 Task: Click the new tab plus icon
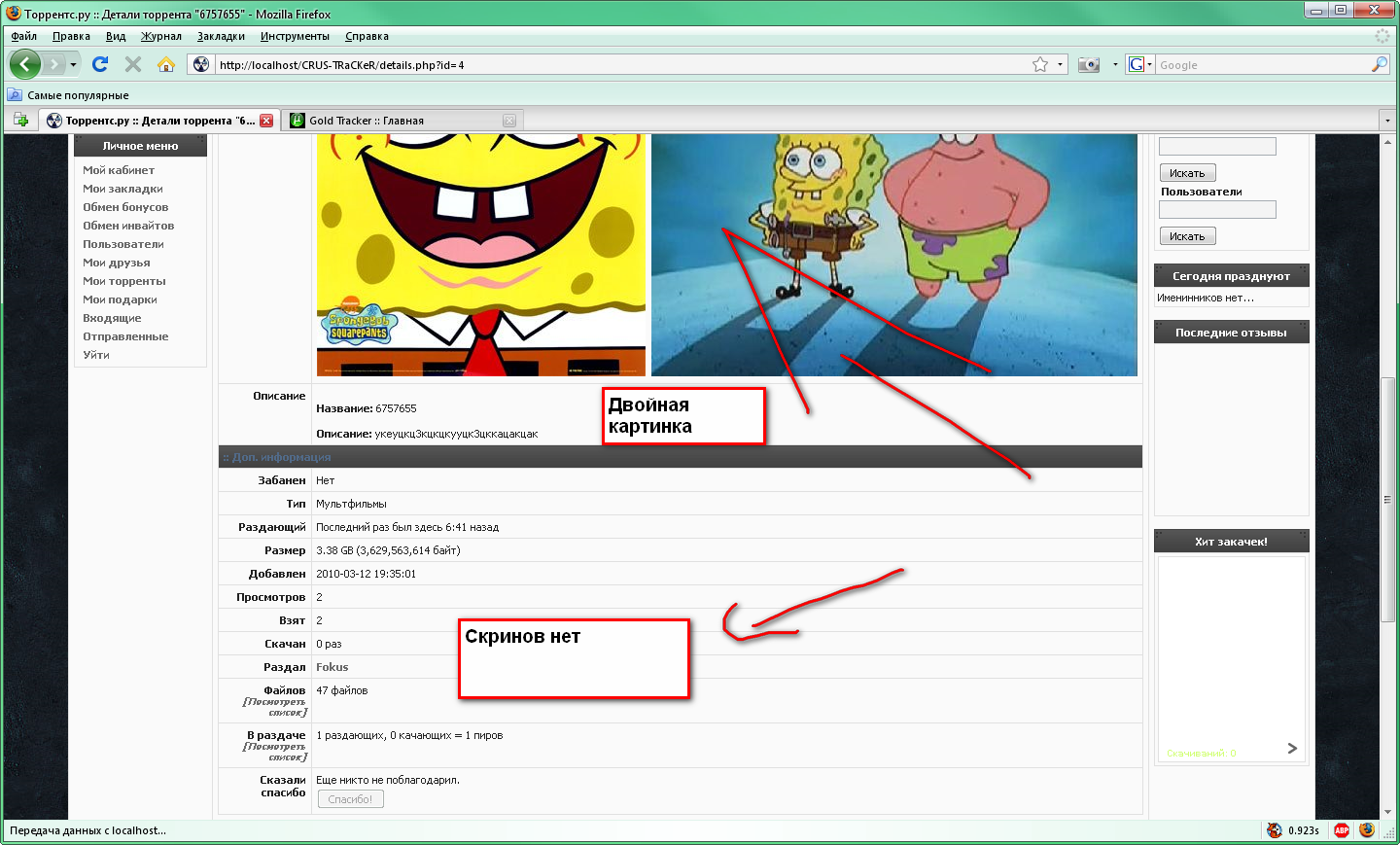click(x=20, y=120)
